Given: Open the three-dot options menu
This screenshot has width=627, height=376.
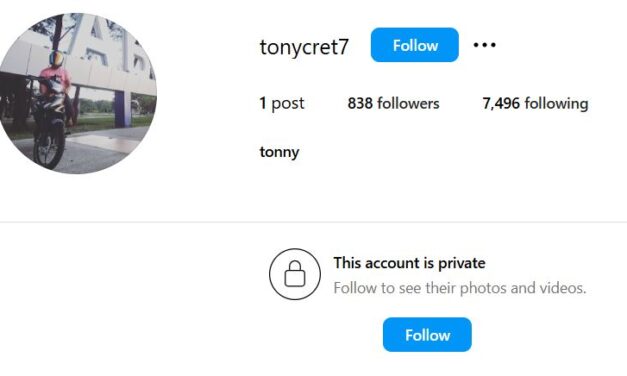Looking at the screenshot, I should (484, 45).
